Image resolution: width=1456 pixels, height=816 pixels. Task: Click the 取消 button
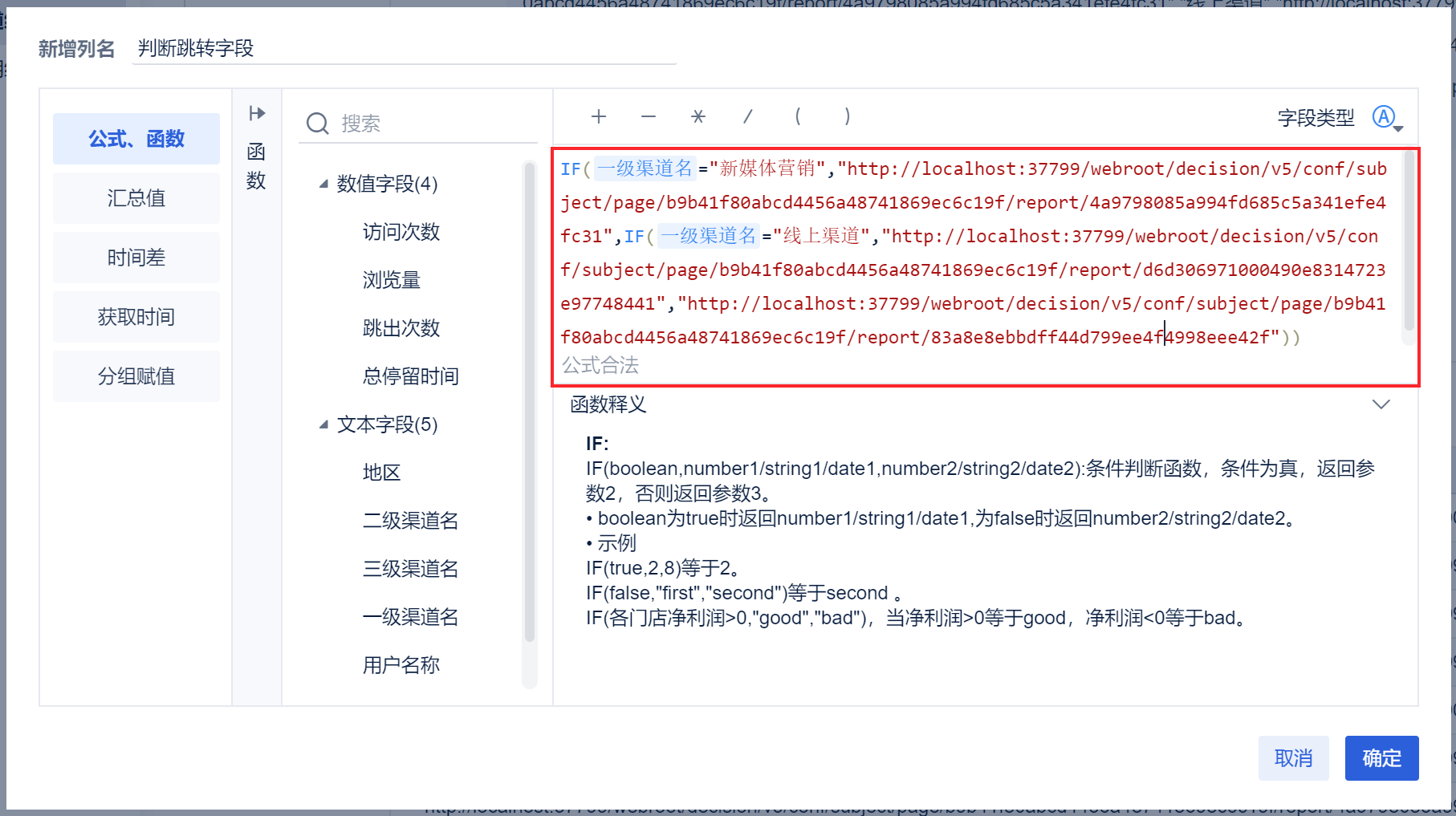pyautogui.click(x=1294, y=758)
